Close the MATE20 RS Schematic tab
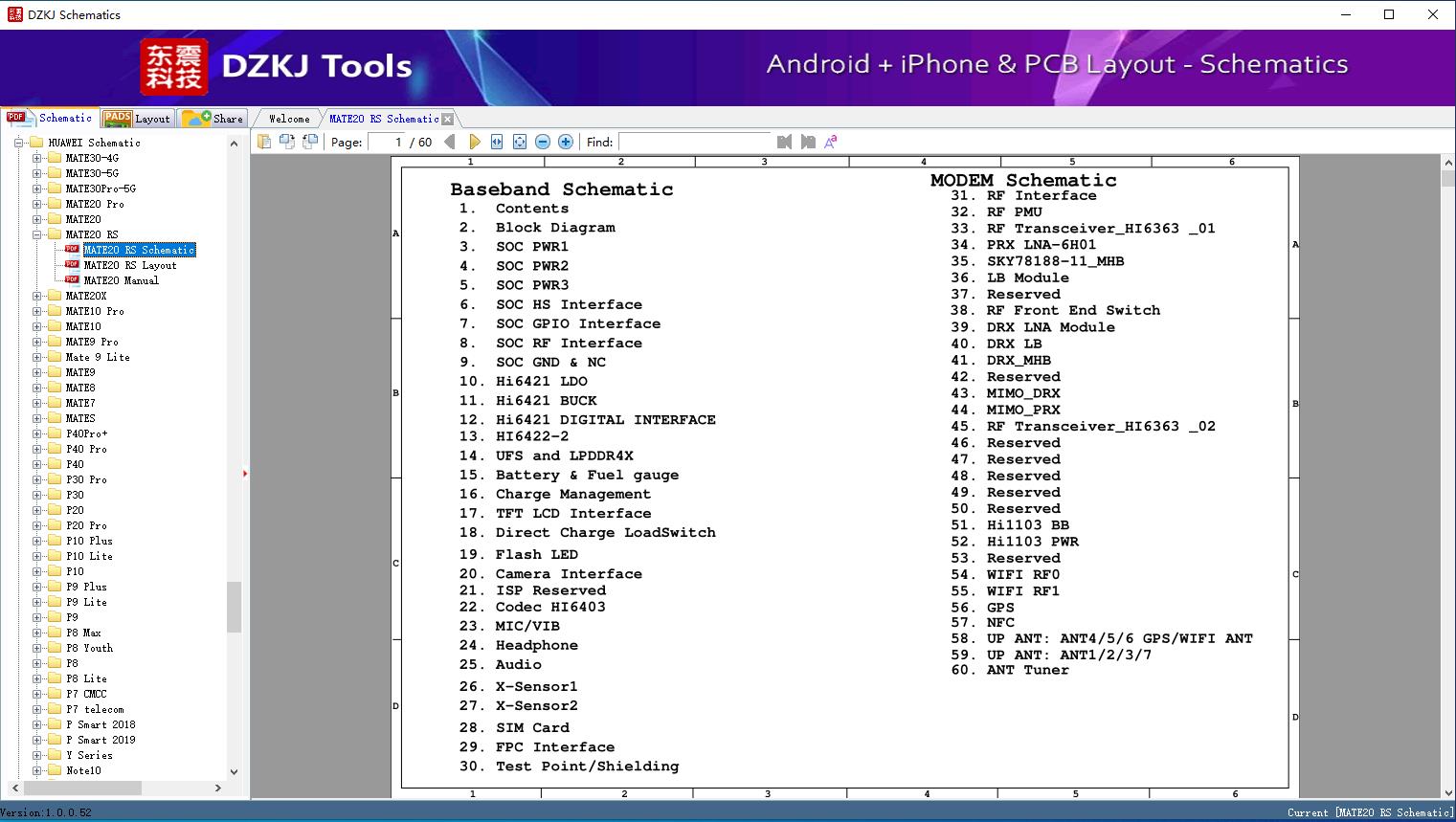Screen dimensions: 1456x822 [x=447, y=119]
